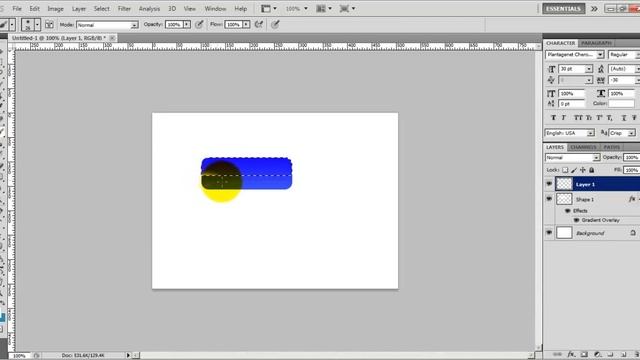Switch to the Paragraph panel tab
Screen dimensions: 640x360
[x=596, y=43]
